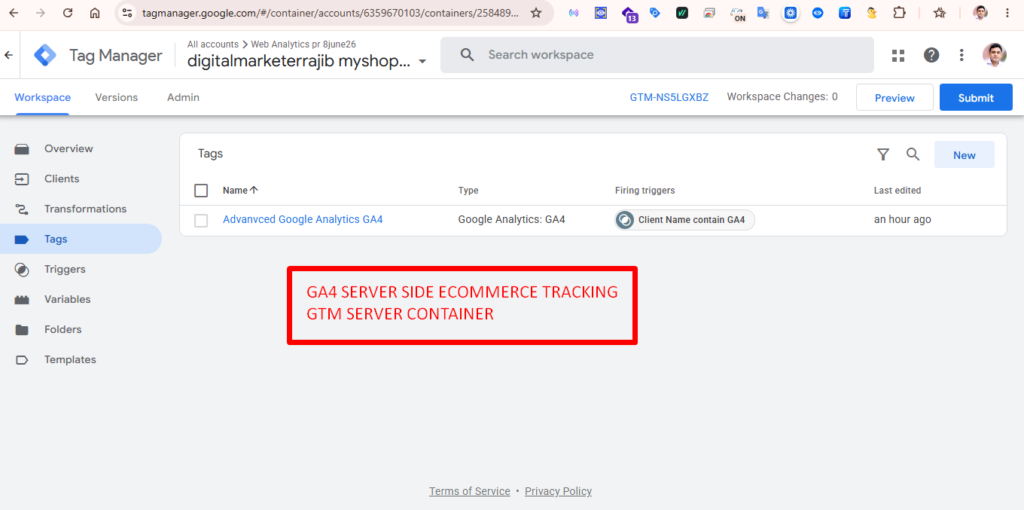
Task: Open the blue square eye extension
Action: coord(601,12)
